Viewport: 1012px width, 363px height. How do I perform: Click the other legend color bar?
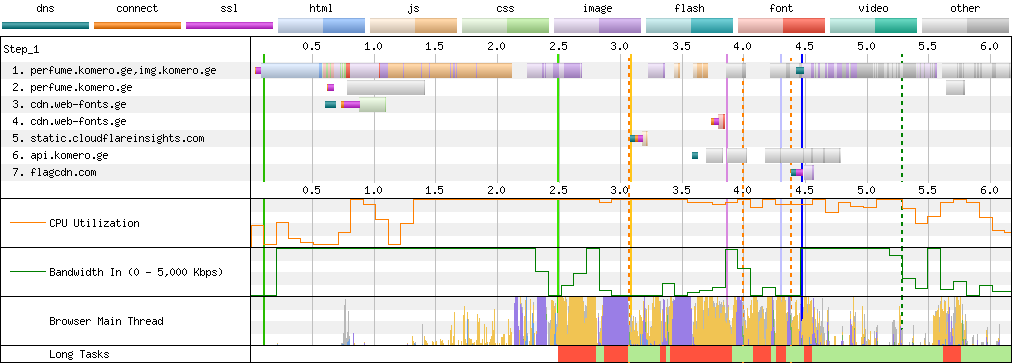point(966,25)
